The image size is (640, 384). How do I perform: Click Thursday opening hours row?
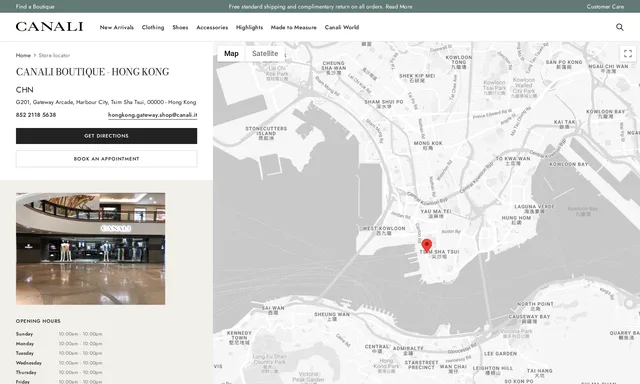click(x=59, y=372)
